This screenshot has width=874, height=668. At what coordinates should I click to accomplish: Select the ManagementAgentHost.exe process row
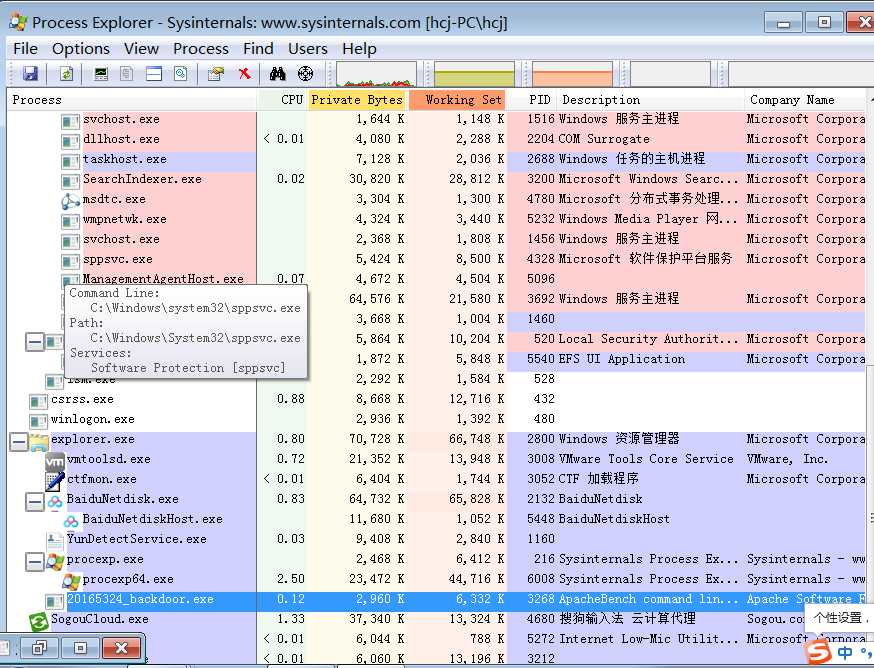[437, 280]
